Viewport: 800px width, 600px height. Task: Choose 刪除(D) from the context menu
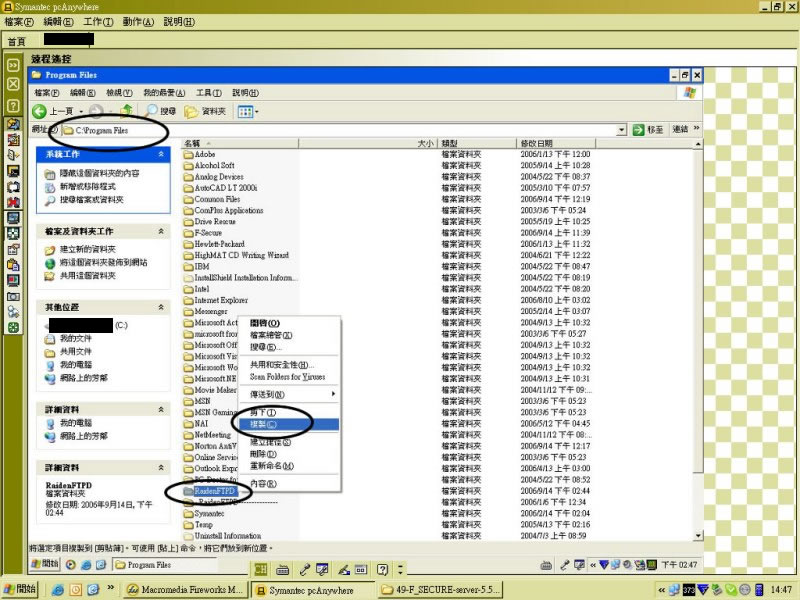point(288,454)
